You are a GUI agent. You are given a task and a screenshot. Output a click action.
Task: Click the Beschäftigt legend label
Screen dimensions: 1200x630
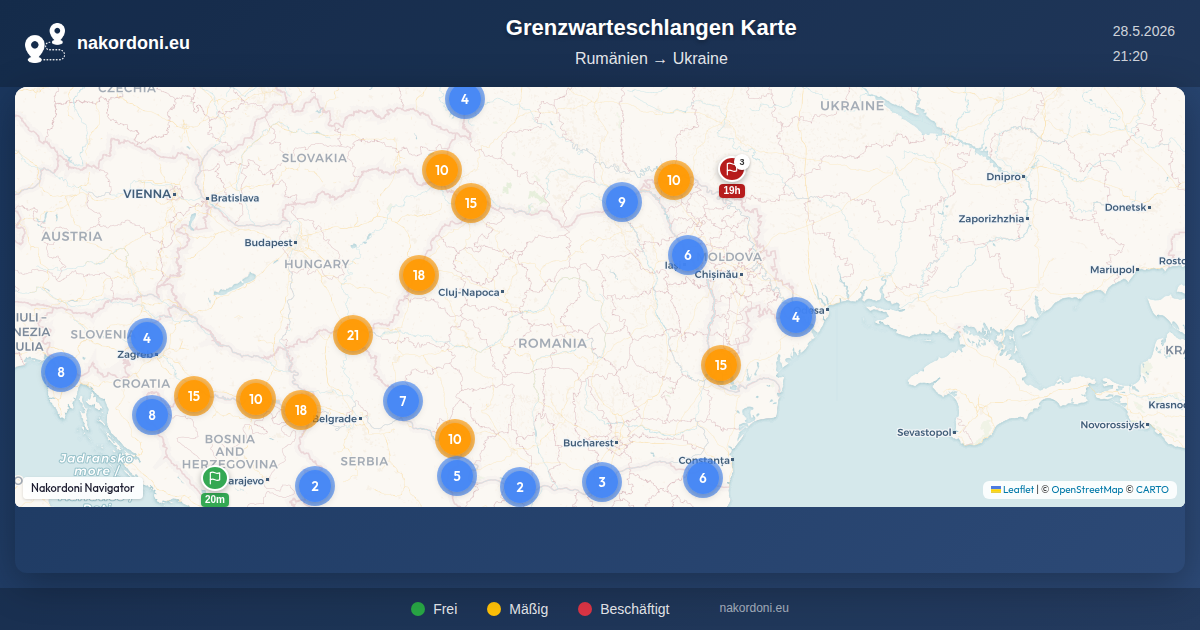pos(635,609)
